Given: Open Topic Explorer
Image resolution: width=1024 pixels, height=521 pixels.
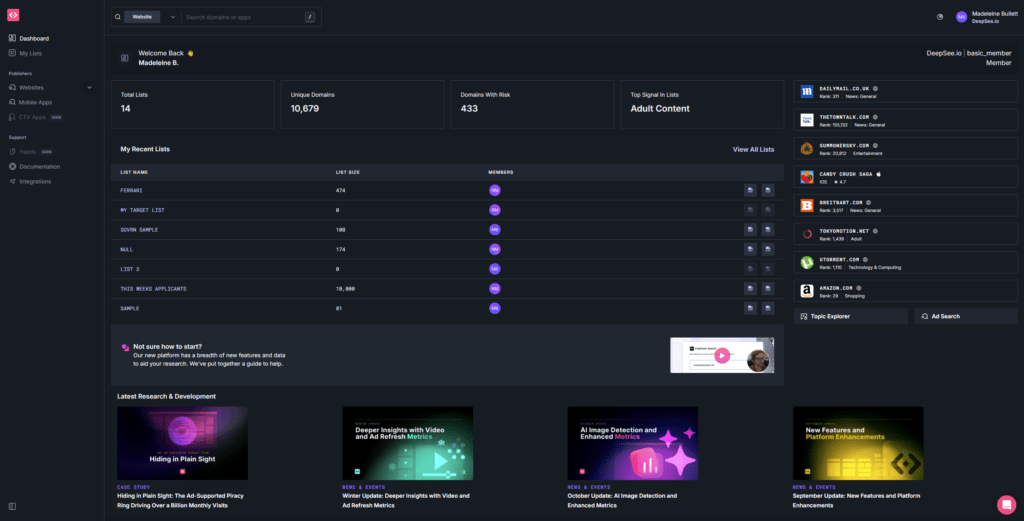Looking at the screenshot, I should point(850,317).
